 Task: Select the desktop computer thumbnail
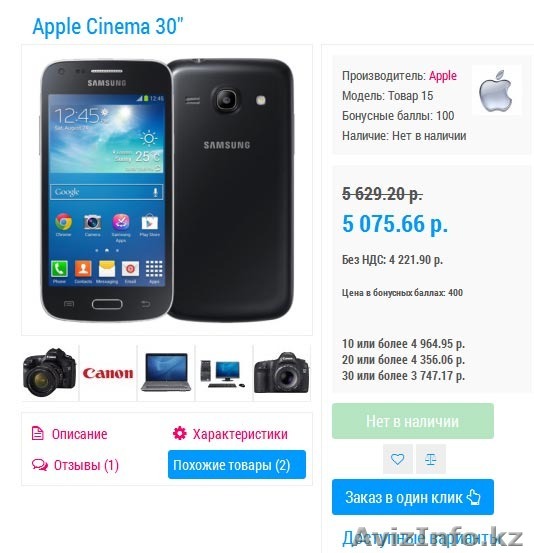pyautogui.click(x=224, y=373)
